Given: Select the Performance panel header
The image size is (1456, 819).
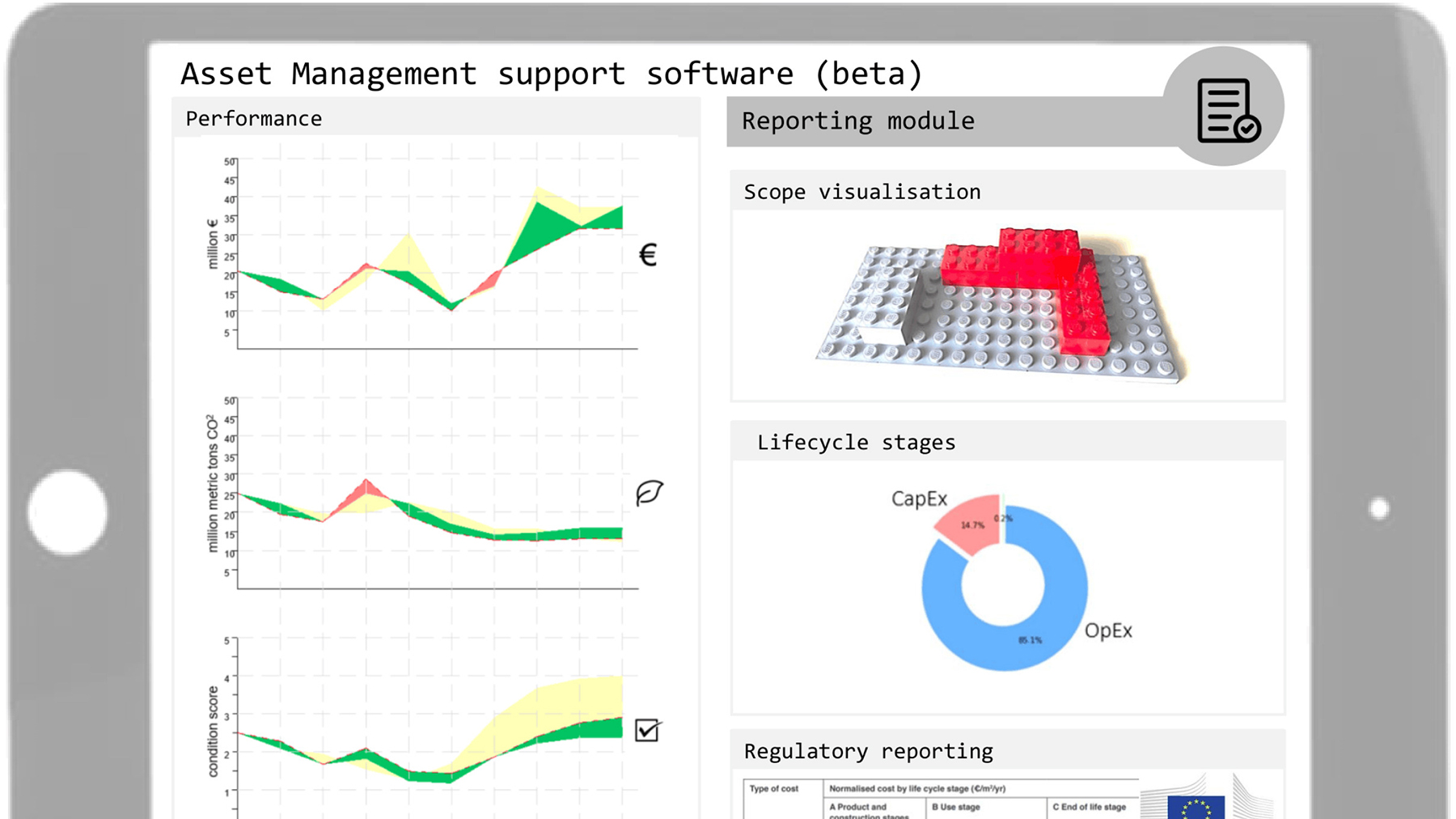Looking at the screenshot, I should pyautogui.click(x=254, y=119).
